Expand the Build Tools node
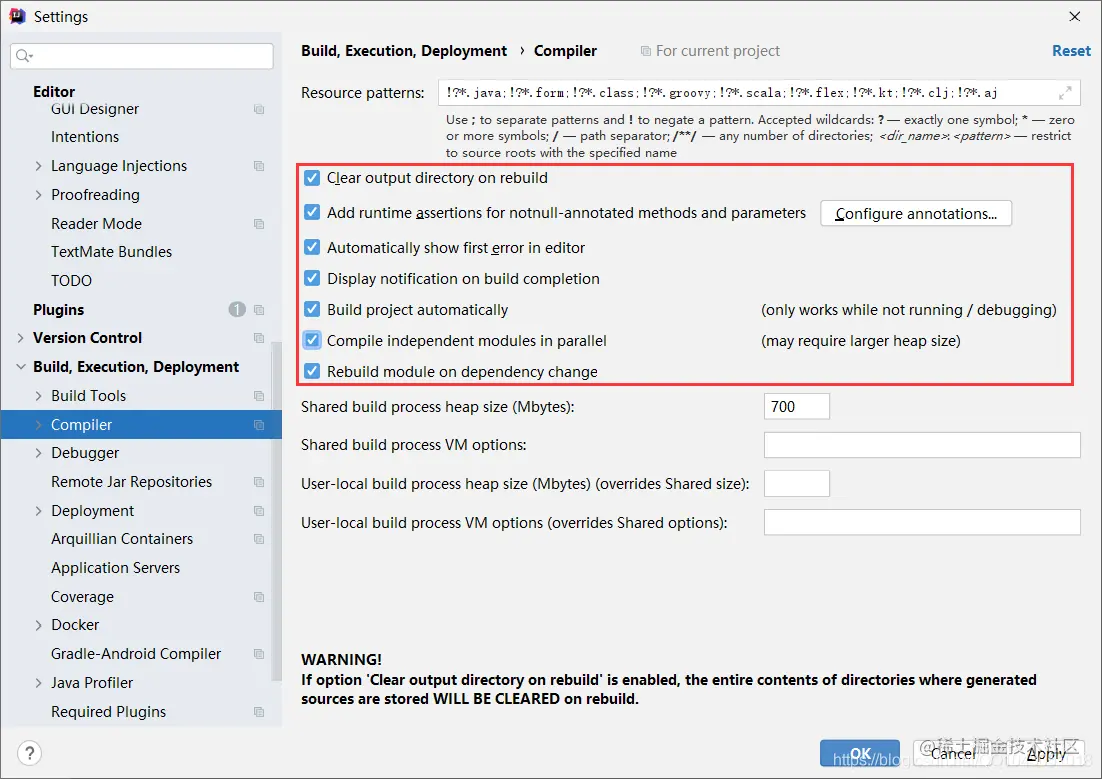The height and width of the screenshot is (779, 1102). [x=38, y=396]
